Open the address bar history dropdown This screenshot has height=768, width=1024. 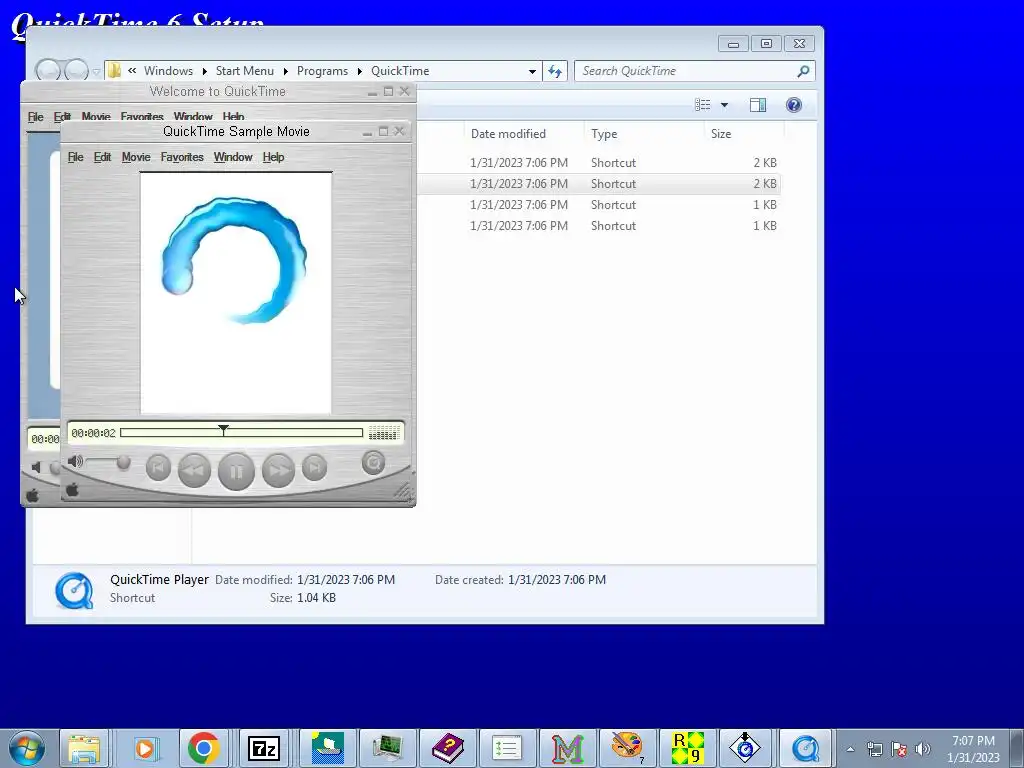click(532, 71)
